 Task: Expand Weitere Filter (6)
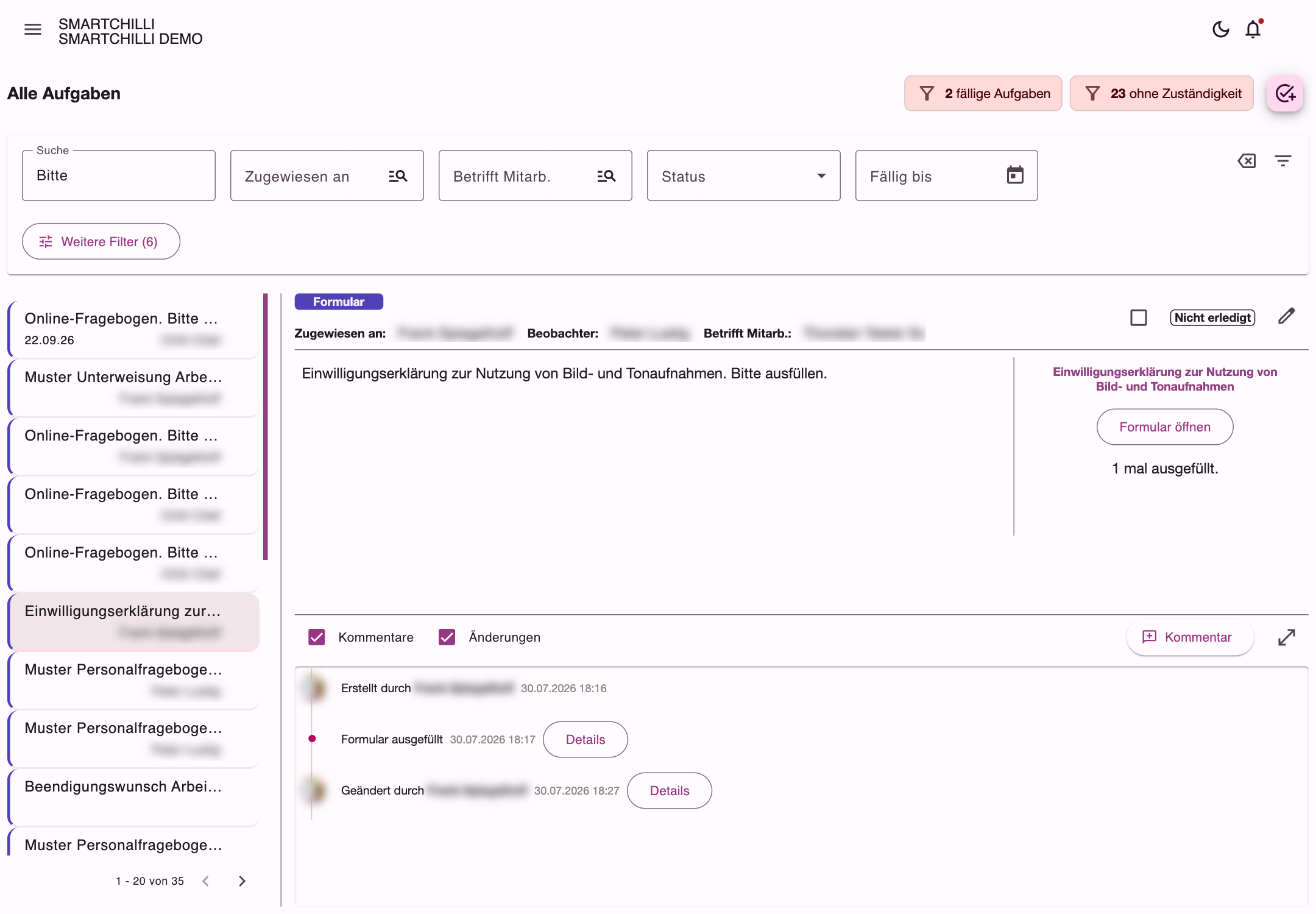click(x=101, y=241)
